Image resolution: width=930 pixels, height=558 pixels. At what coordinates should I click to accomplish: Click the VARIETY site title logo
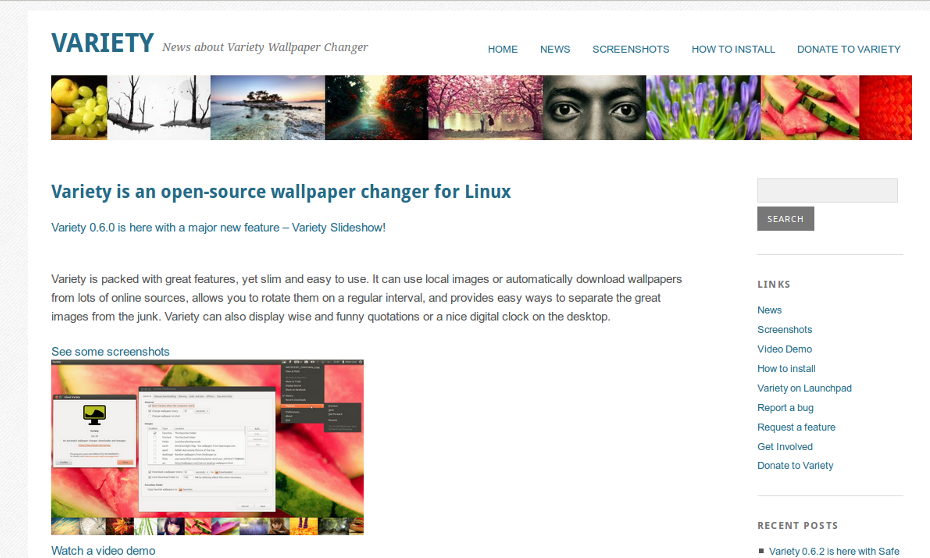point(103,43)
